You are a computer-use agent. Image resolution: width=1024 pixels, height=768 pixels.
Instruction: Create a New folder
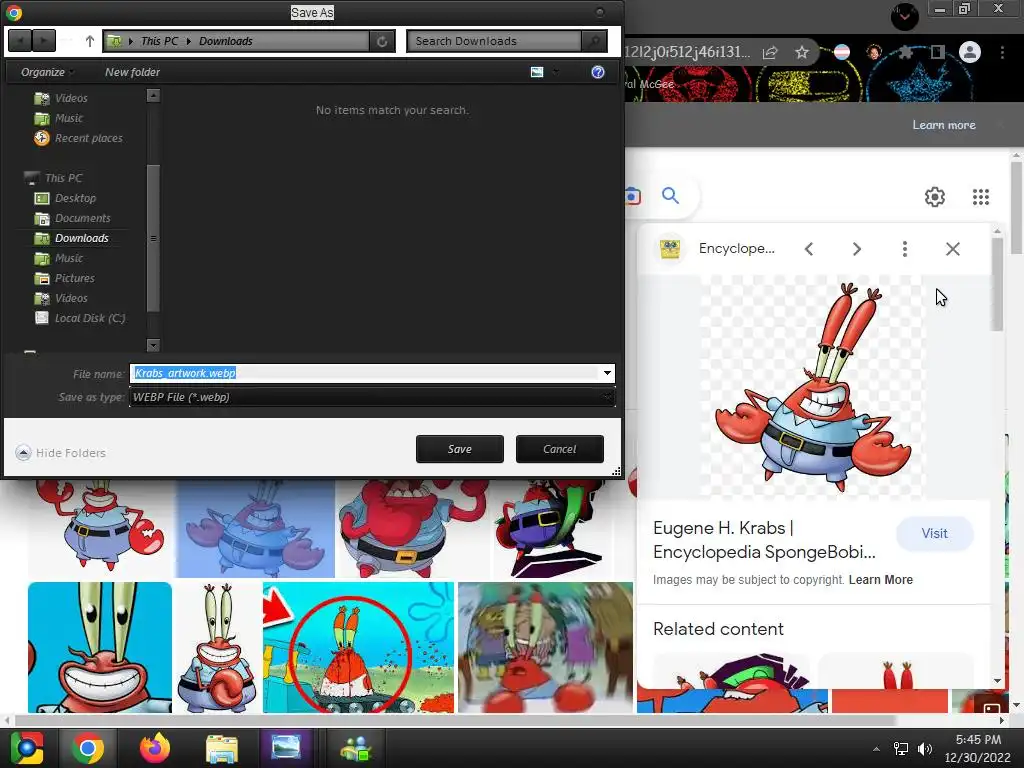pyautogui.click(x=132, y=72)
